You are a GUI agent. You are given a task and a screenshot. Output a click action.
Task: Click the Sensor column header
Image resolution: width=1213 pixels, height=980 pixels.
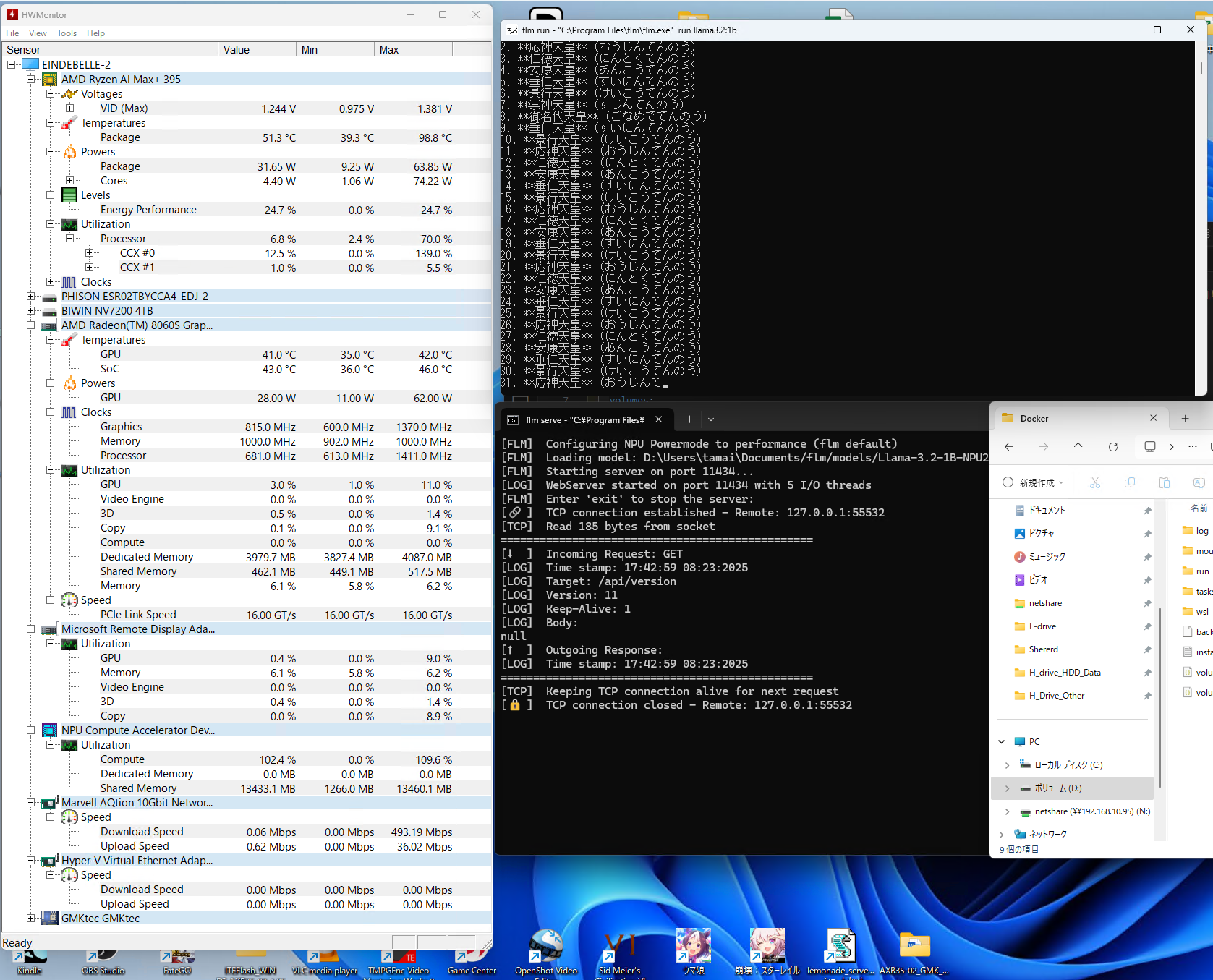tap(110, 49)
